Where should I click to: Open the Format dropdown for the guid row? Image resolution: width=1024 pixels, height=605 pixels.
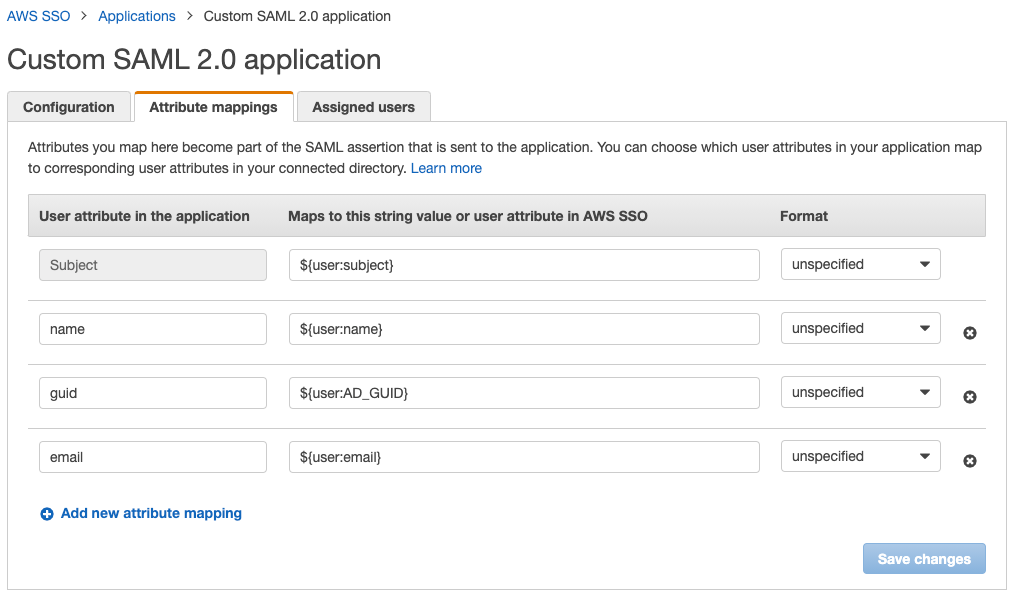click(x=861, y=392)
